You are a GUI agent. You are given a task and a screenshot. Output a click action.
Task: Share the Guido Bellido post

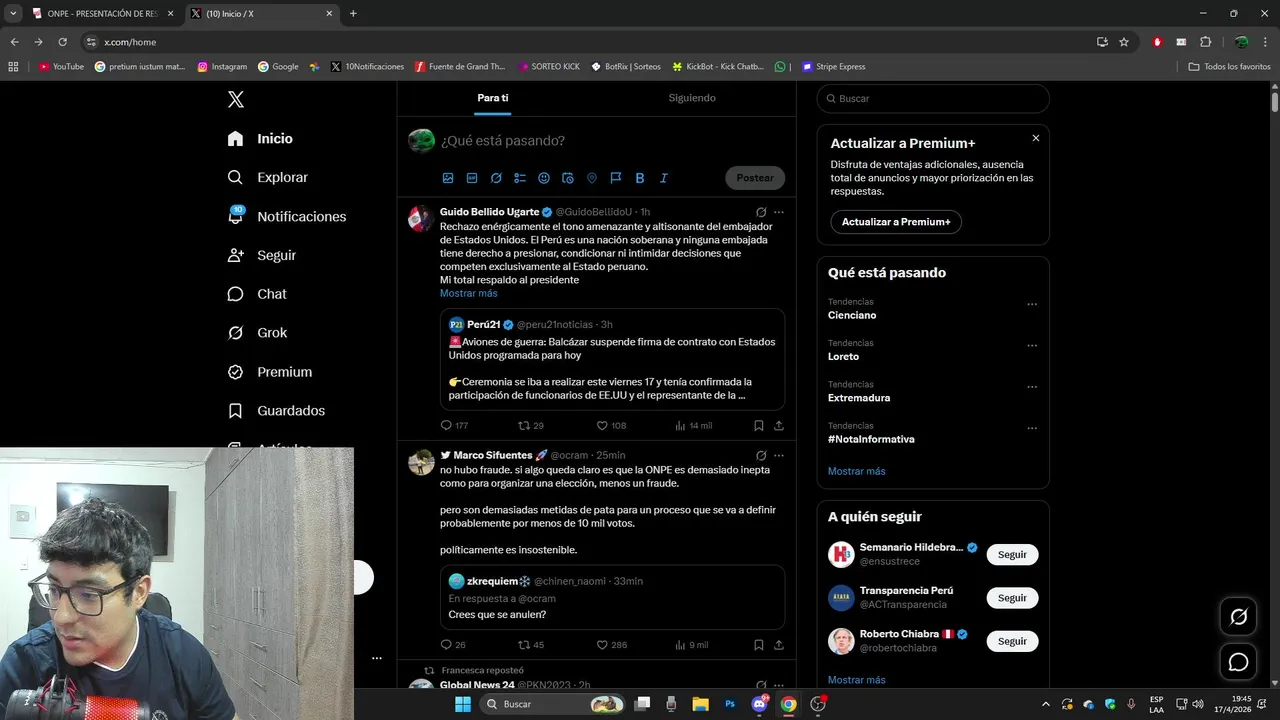(779, 425)
